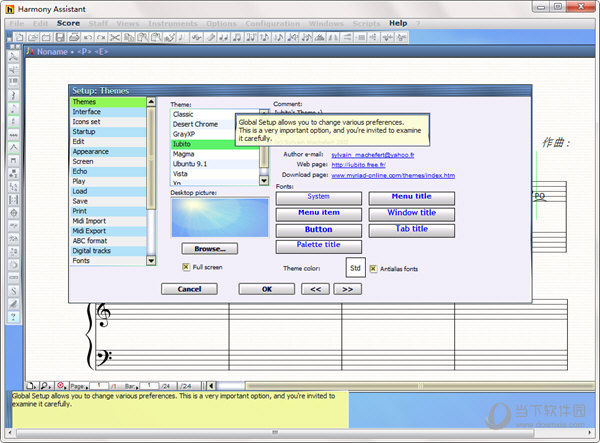Viewport: 600px width, 443px height.
Task: Click the question mark help palette icon
Action: pyautogui.click(x=13, y=317)
